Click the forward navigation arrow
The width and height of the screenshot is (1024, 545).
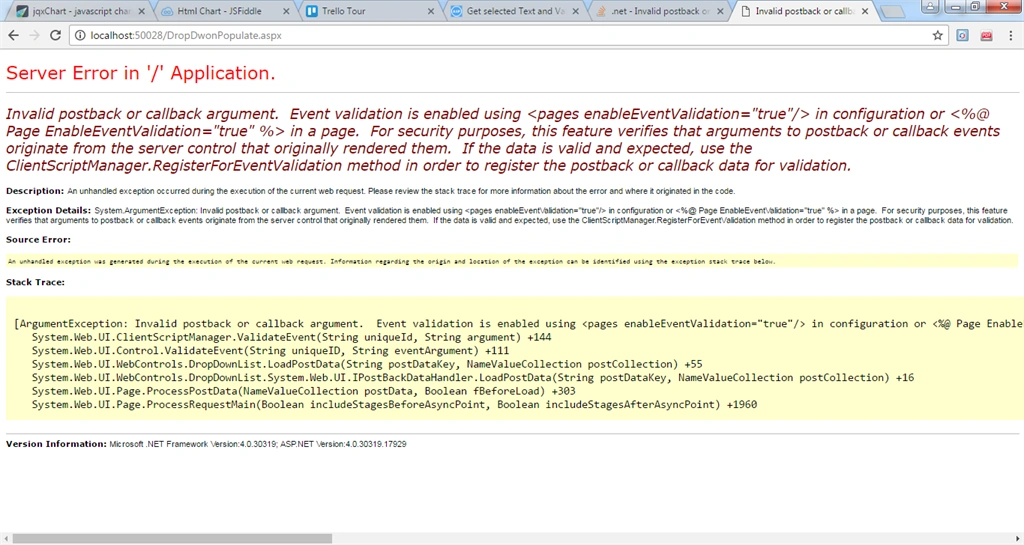pyautogui.click(x=35, y=35)
